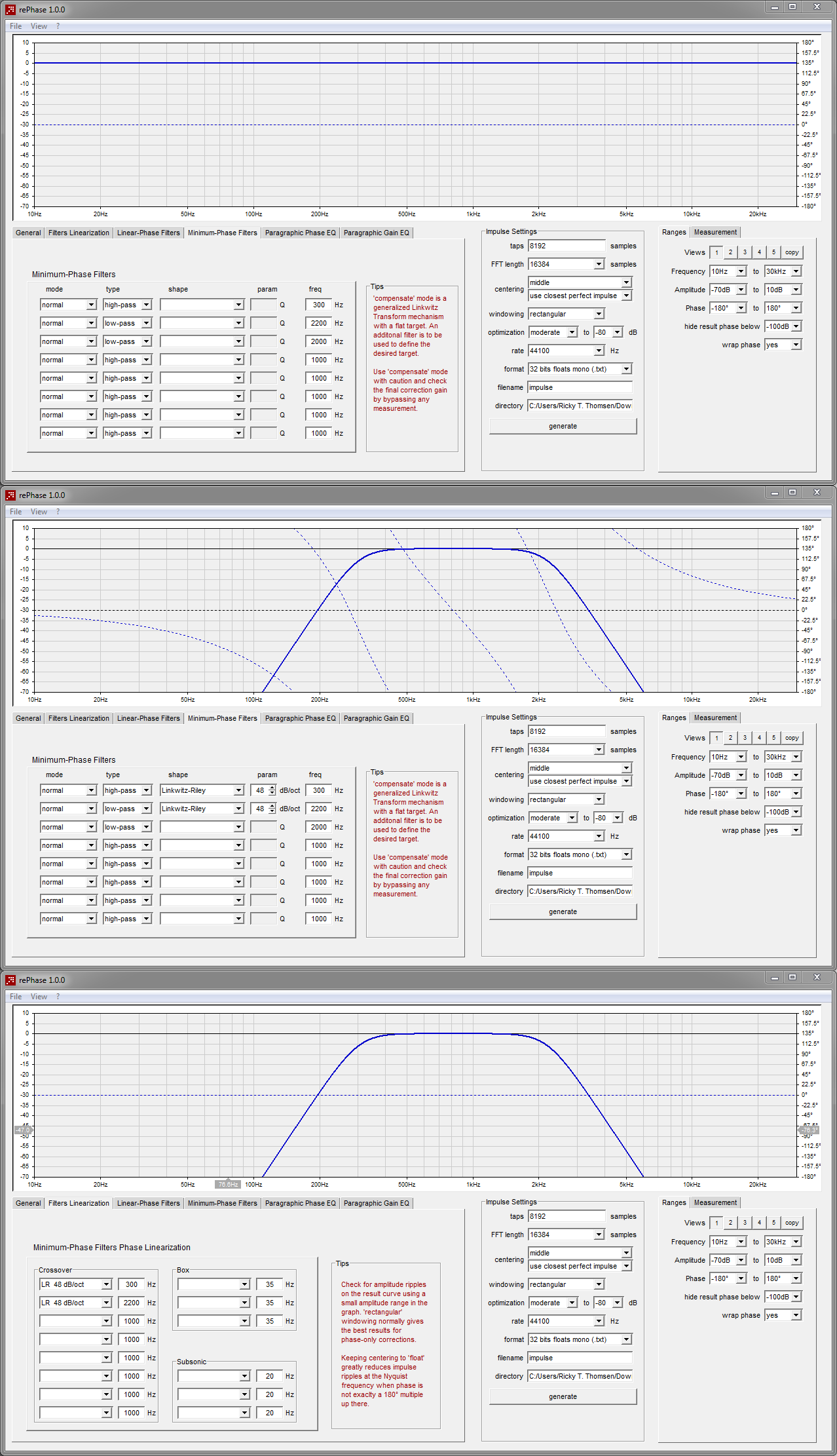
Task: Open Paragraphic Phase EQ tab in middle window
Action: [300, 718]
